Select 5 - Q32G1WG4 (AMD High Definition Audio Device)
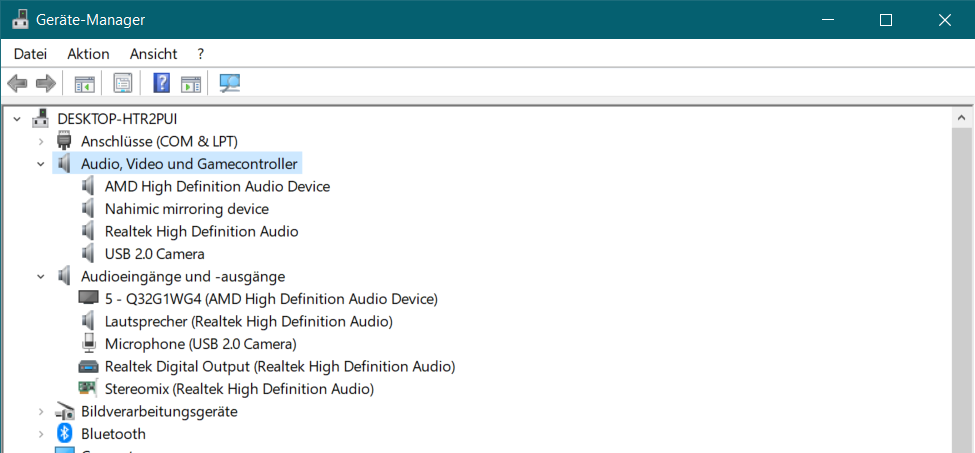Viewport: 975px width, 453px height. point(272,299)
